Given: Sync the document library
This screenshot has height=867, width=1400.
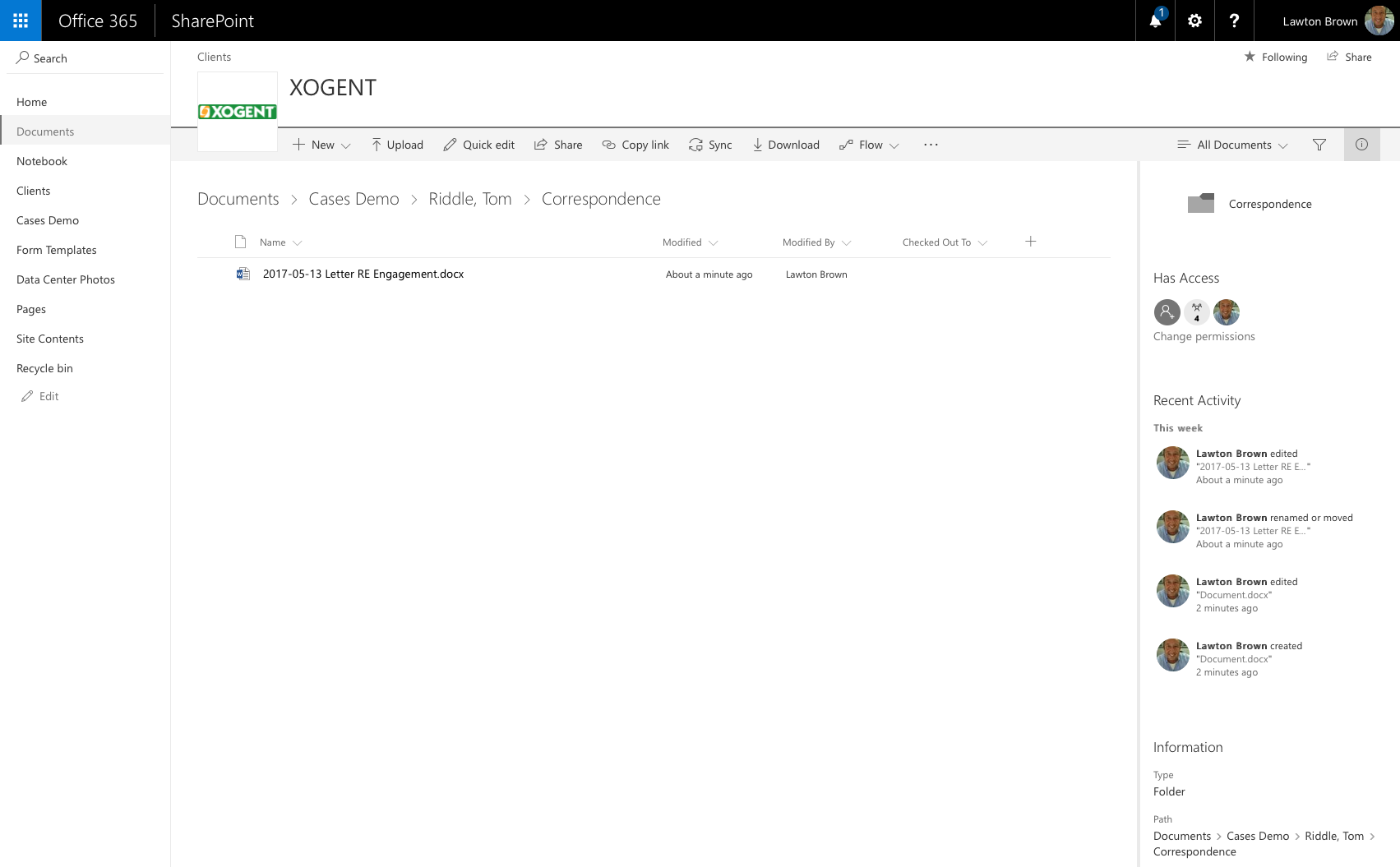Looking at the screenshot, I should coord(710,145).
